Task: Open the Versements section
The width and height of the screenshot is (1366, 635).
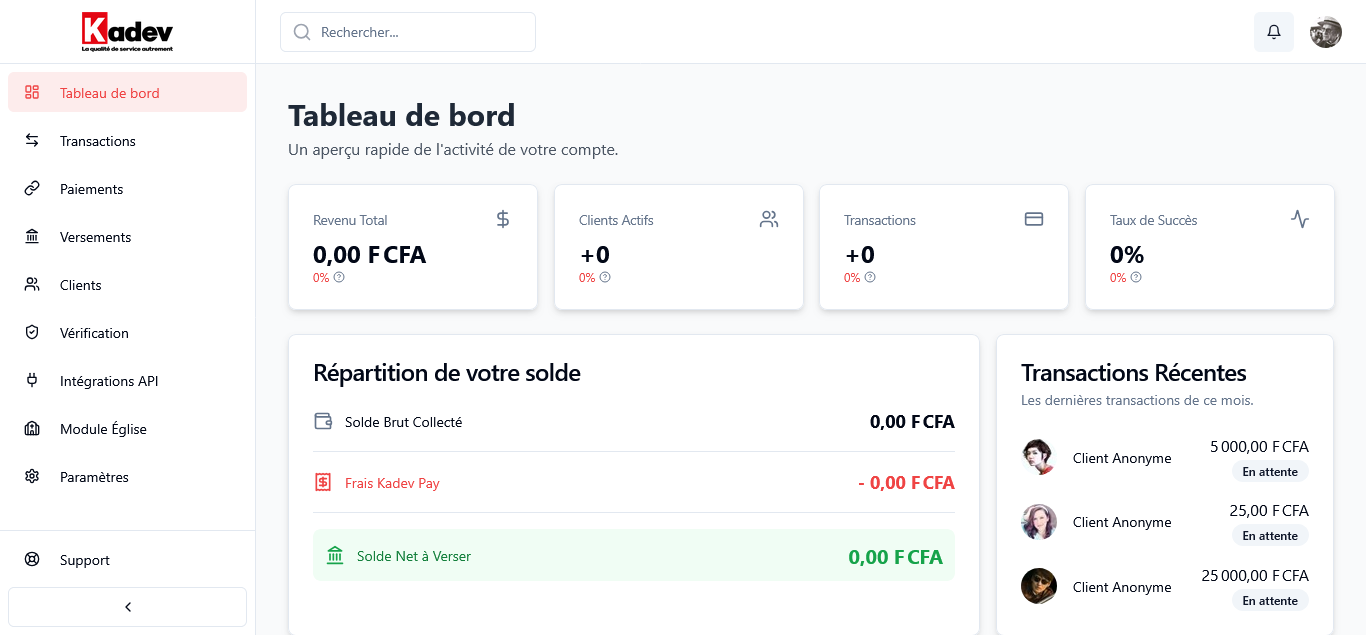Action: (95, 237)
